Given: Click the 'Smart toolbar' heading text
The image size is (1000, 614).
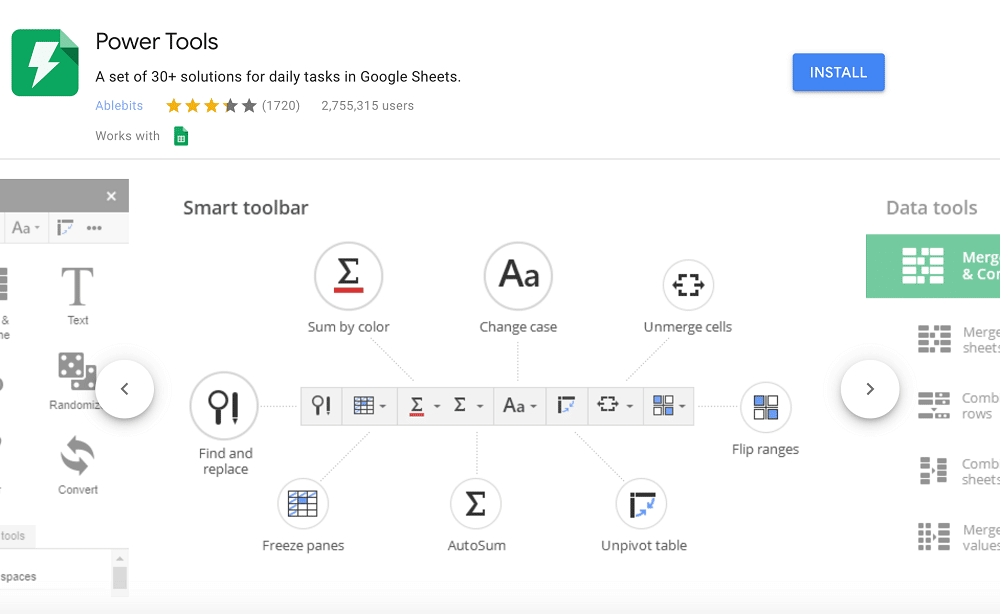Looking at the screenshot, I should coord(246,208).
